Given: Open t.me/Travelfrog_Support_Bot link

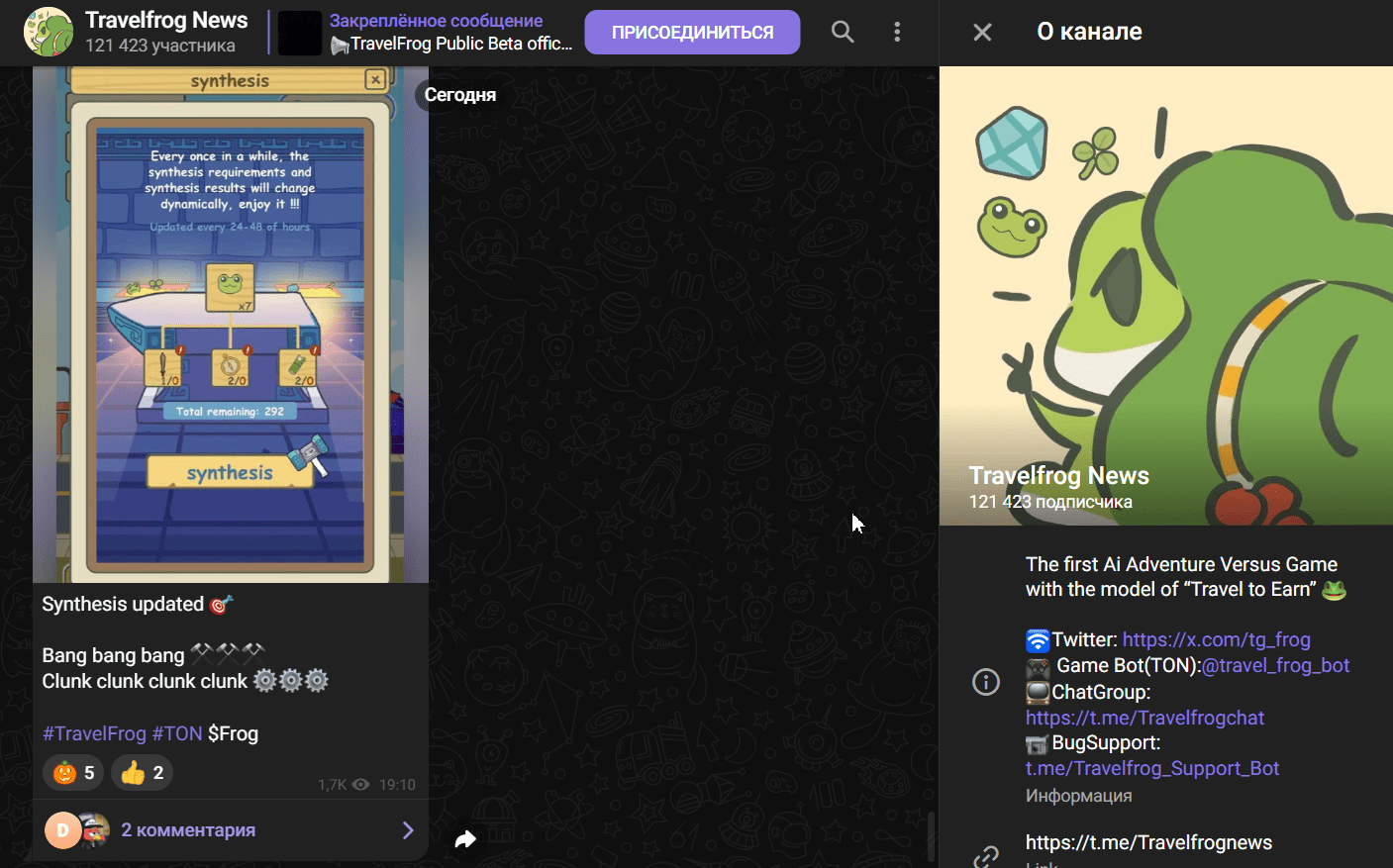Looking at the screenshot, I should [1152, 768].
